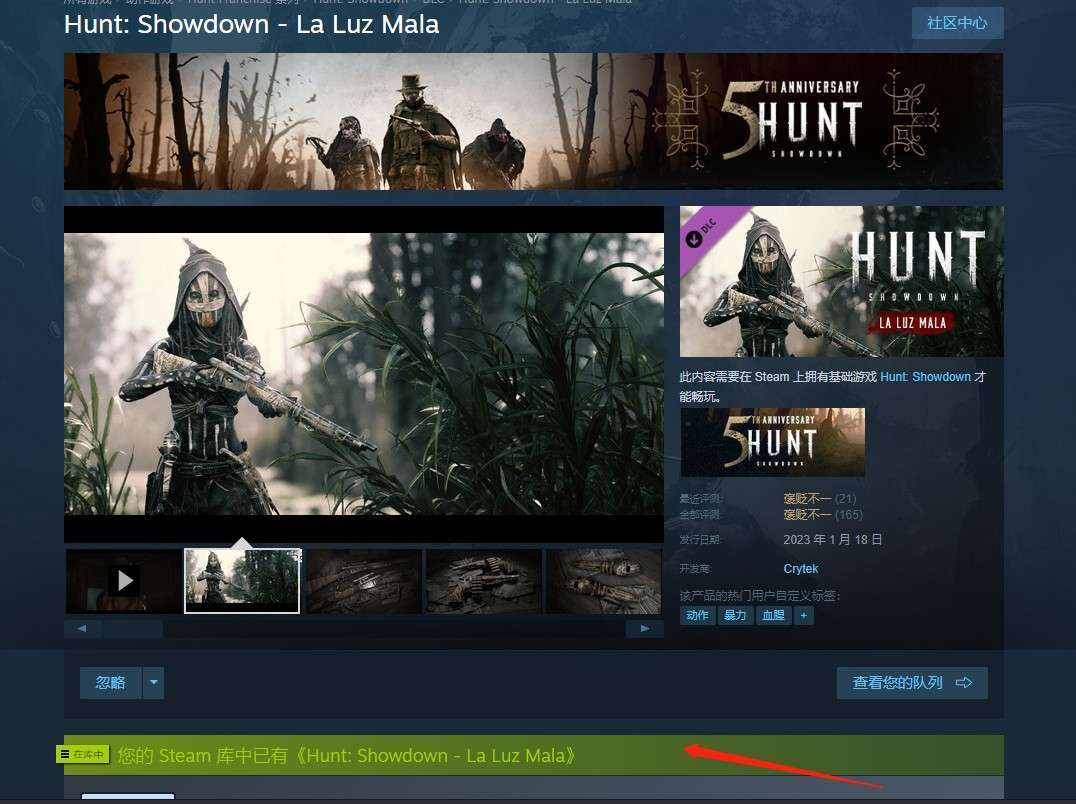Play the video thumbnail in the media strip

pyautogui.click(x=124, y=581)
